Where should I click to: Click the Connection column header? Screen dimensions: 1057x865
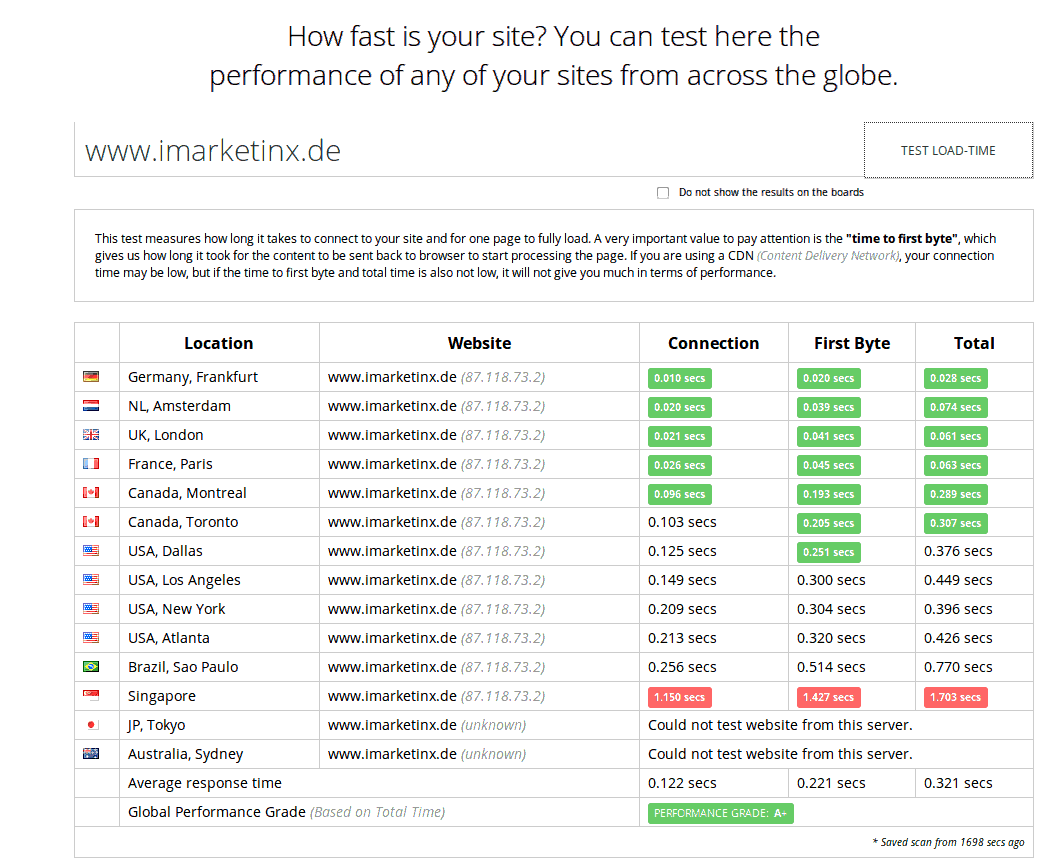tap(713, 343)
